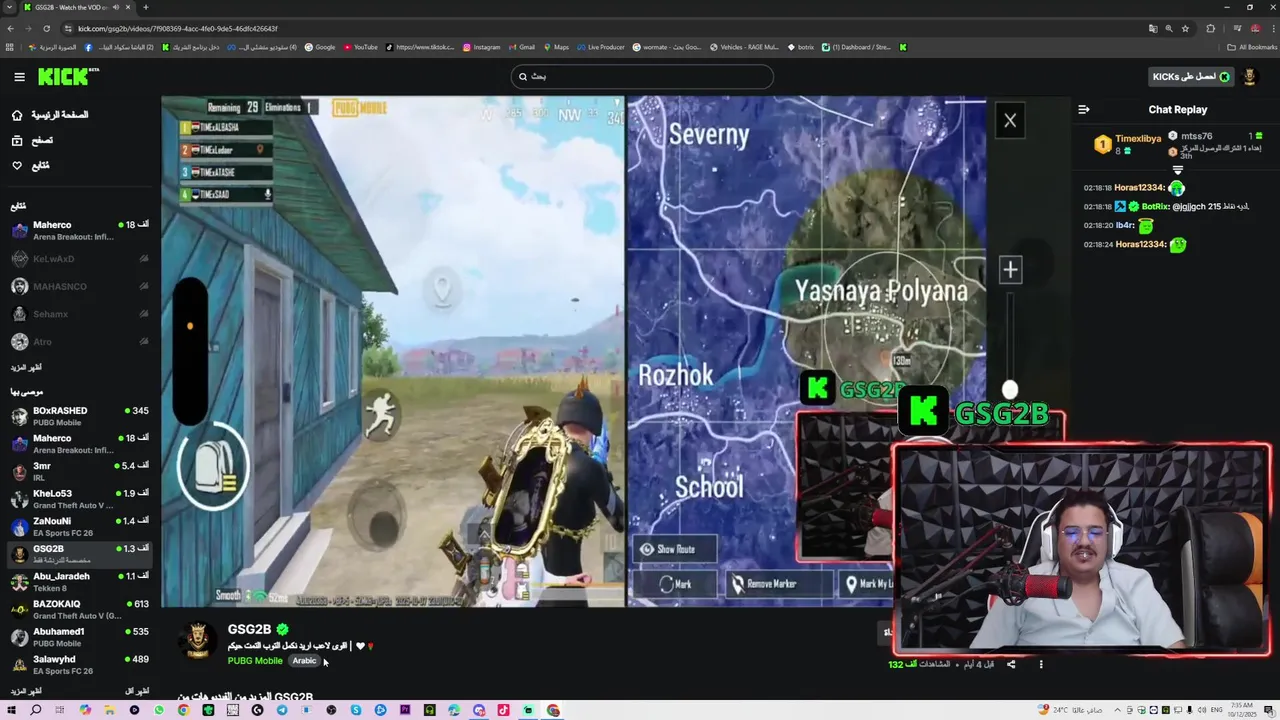1280x720 pixels.
Task: Open chat user Horas12334 at 02:18:18
Action: point(1138,188)
